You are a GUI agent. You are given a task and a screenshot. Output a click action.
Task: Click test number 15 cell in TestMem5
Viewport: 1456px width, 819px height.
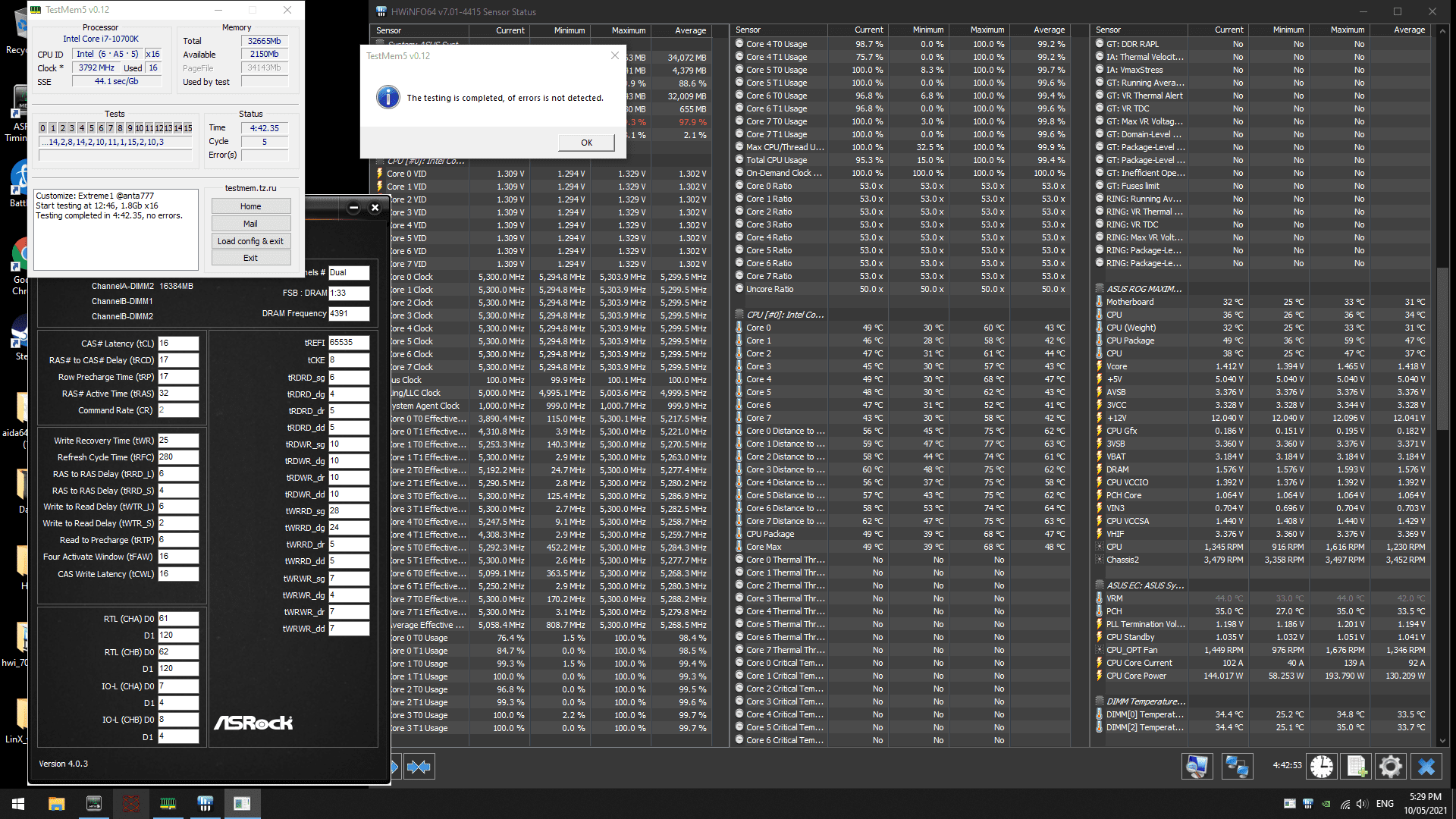coord(188,128)
